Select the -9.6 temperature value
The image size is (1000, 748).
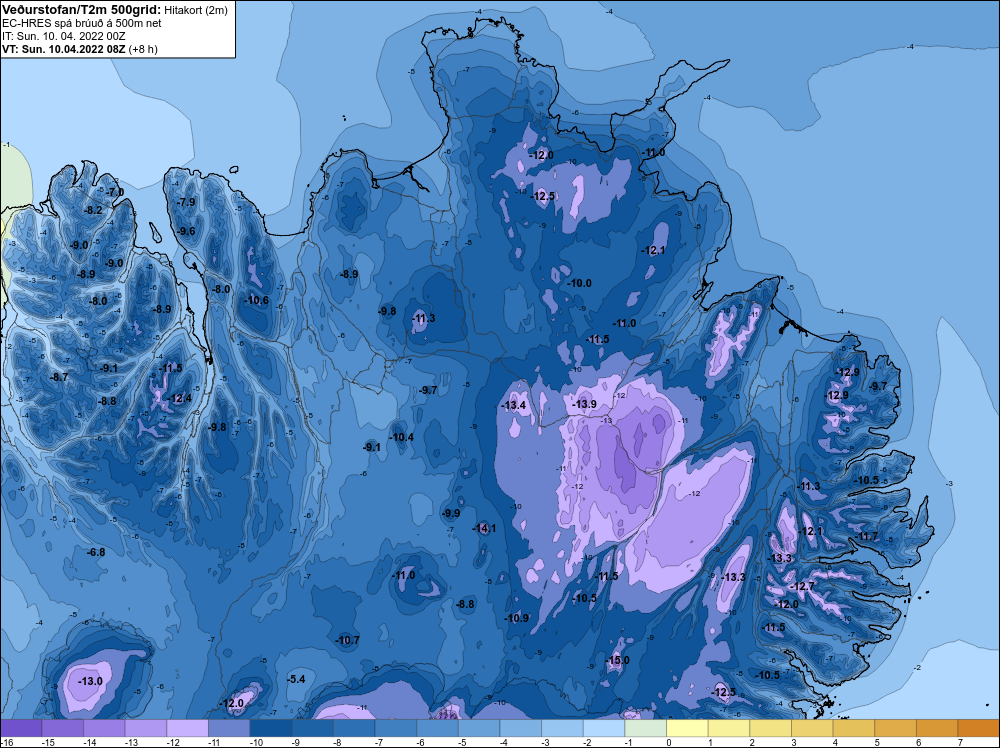pos(186,231)
